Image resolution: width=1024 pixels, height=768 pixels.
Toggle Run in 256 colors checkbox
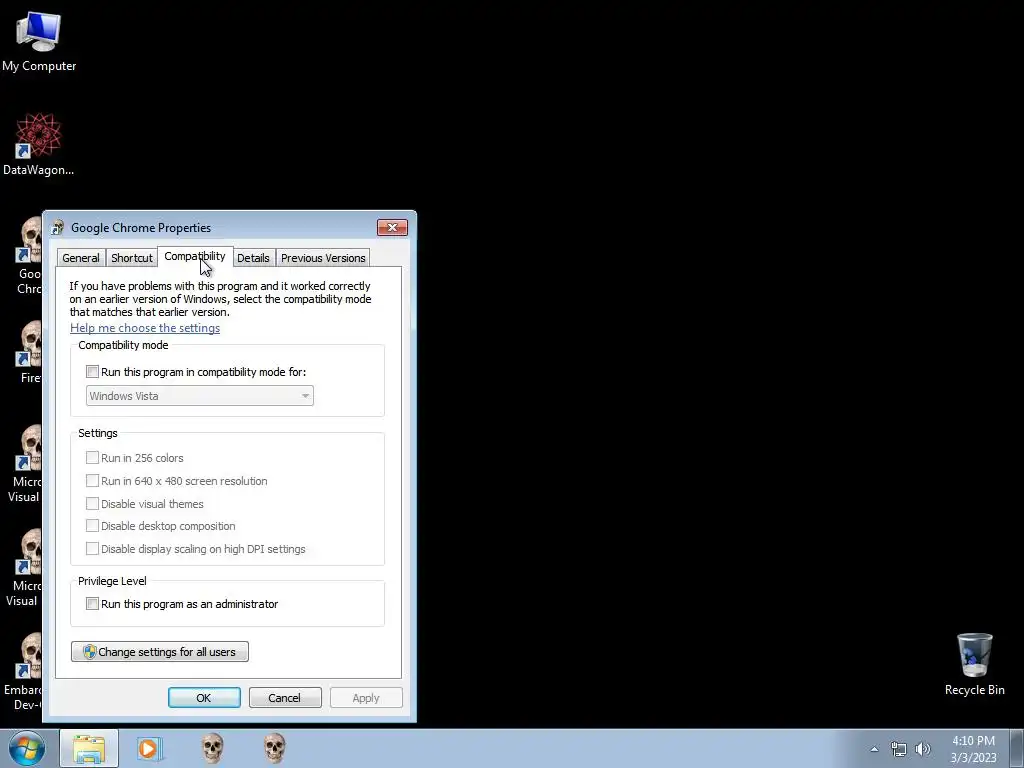click(92, 458)
